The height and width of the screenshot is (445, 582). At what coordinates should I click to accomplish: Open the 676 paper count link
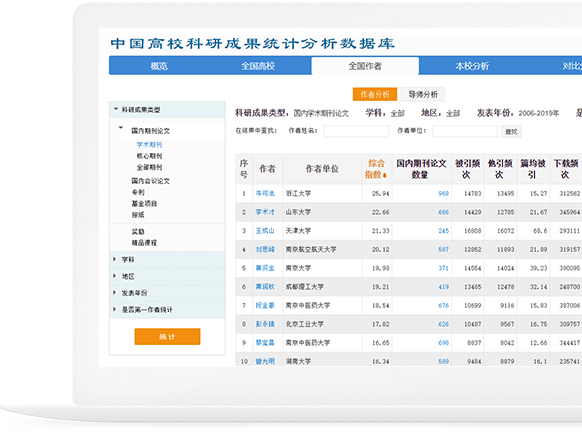pyautogui.click(x=444, y=305)
